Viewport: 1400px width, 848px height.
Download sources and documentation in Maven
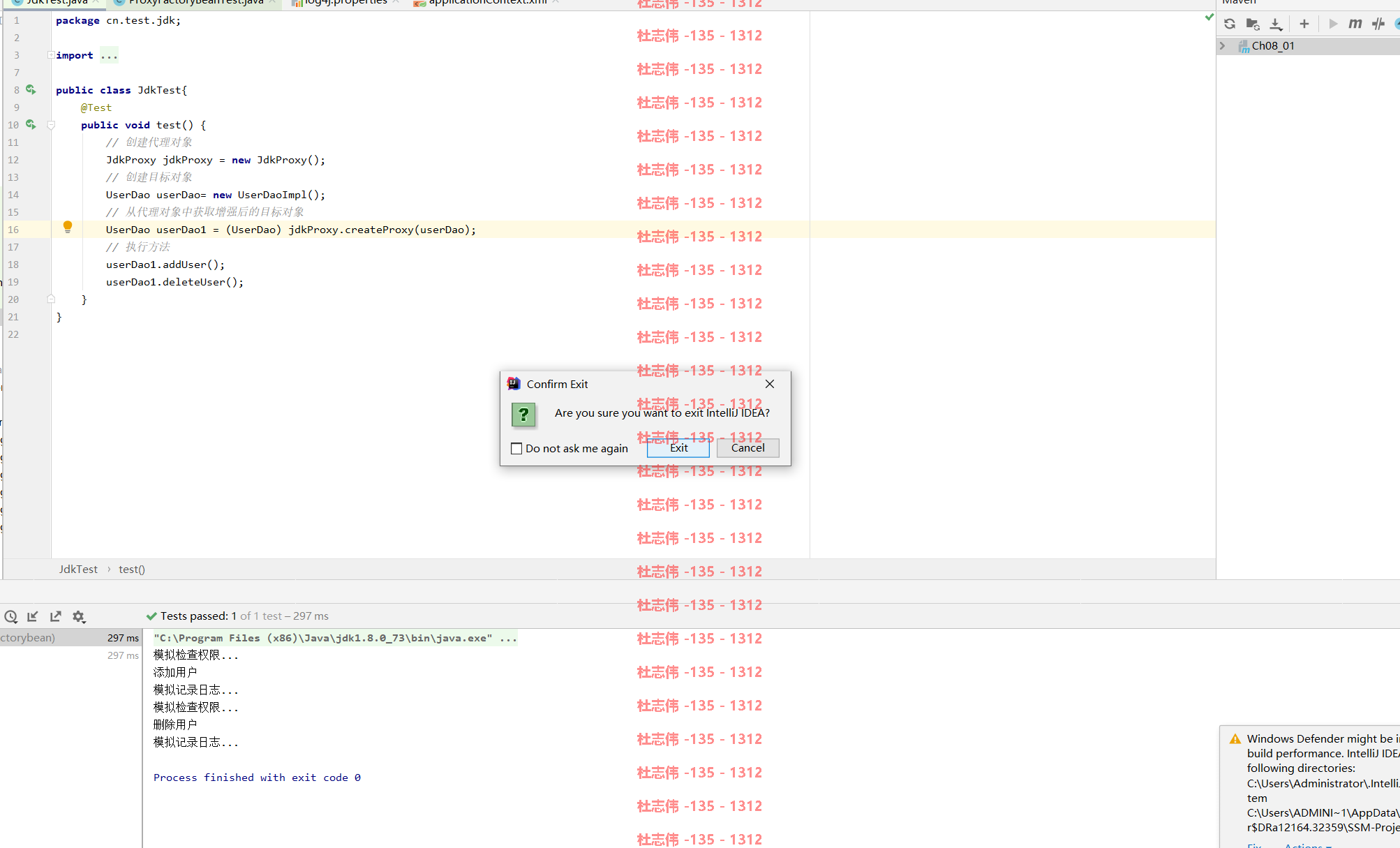coord(1276,24)
